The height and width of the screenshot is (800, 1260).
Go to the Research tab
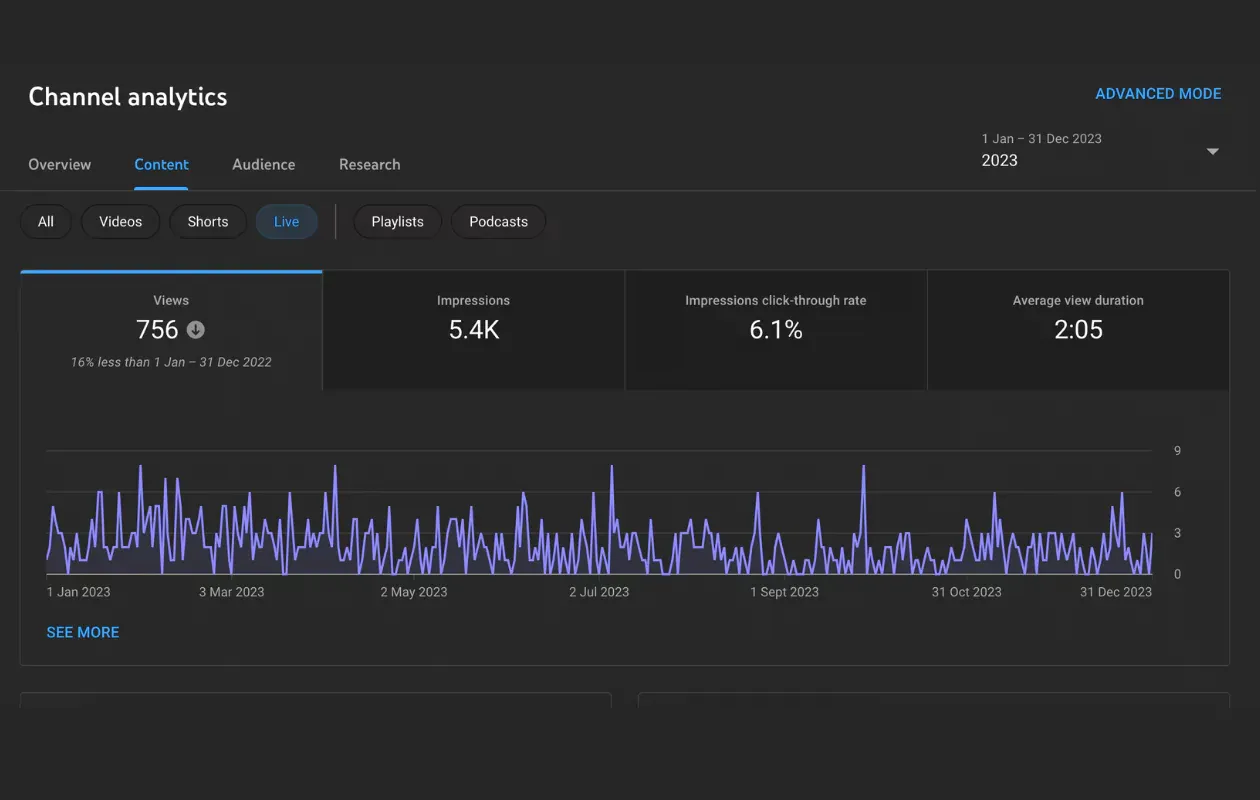(x=369, y=164)
